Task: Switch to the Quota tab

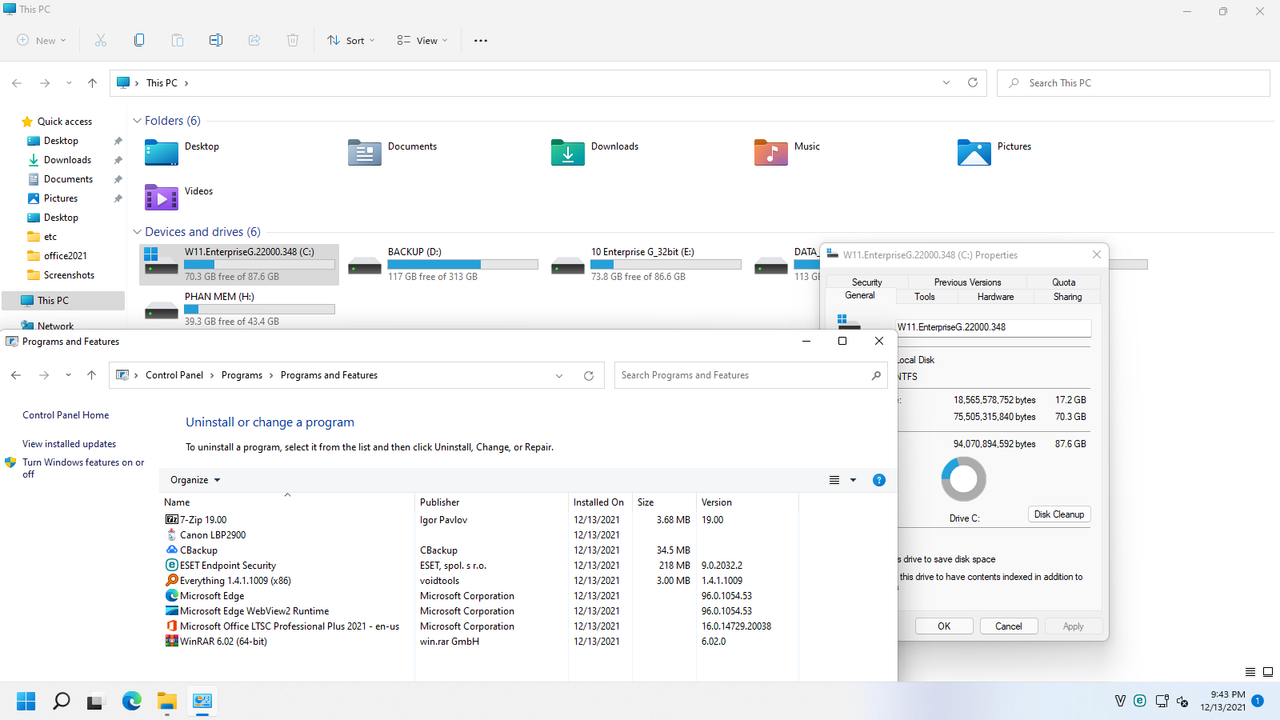Action: pos(1064,282)
